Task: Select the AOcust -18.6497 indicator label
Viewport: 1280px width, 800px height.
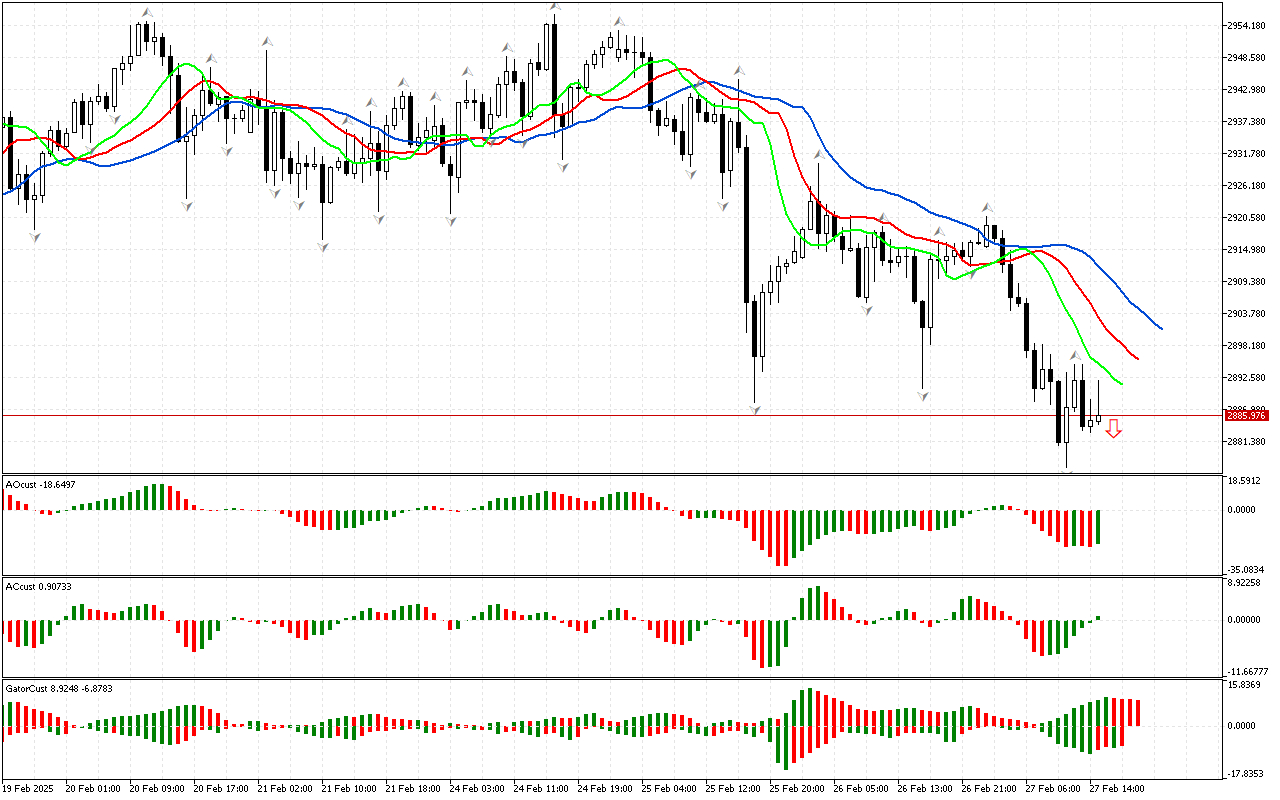Action: tap(40, 484)
